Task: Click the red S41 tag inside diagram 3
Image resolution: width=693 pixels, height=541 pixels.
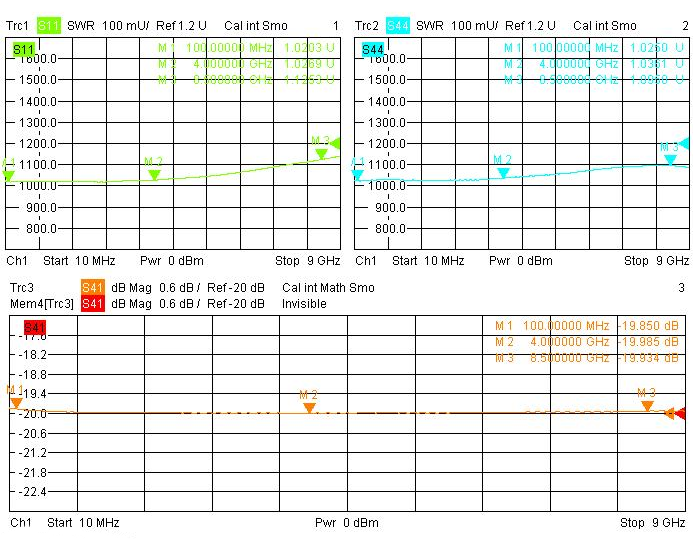Action: pyautogui.click(x=34, y=327)
